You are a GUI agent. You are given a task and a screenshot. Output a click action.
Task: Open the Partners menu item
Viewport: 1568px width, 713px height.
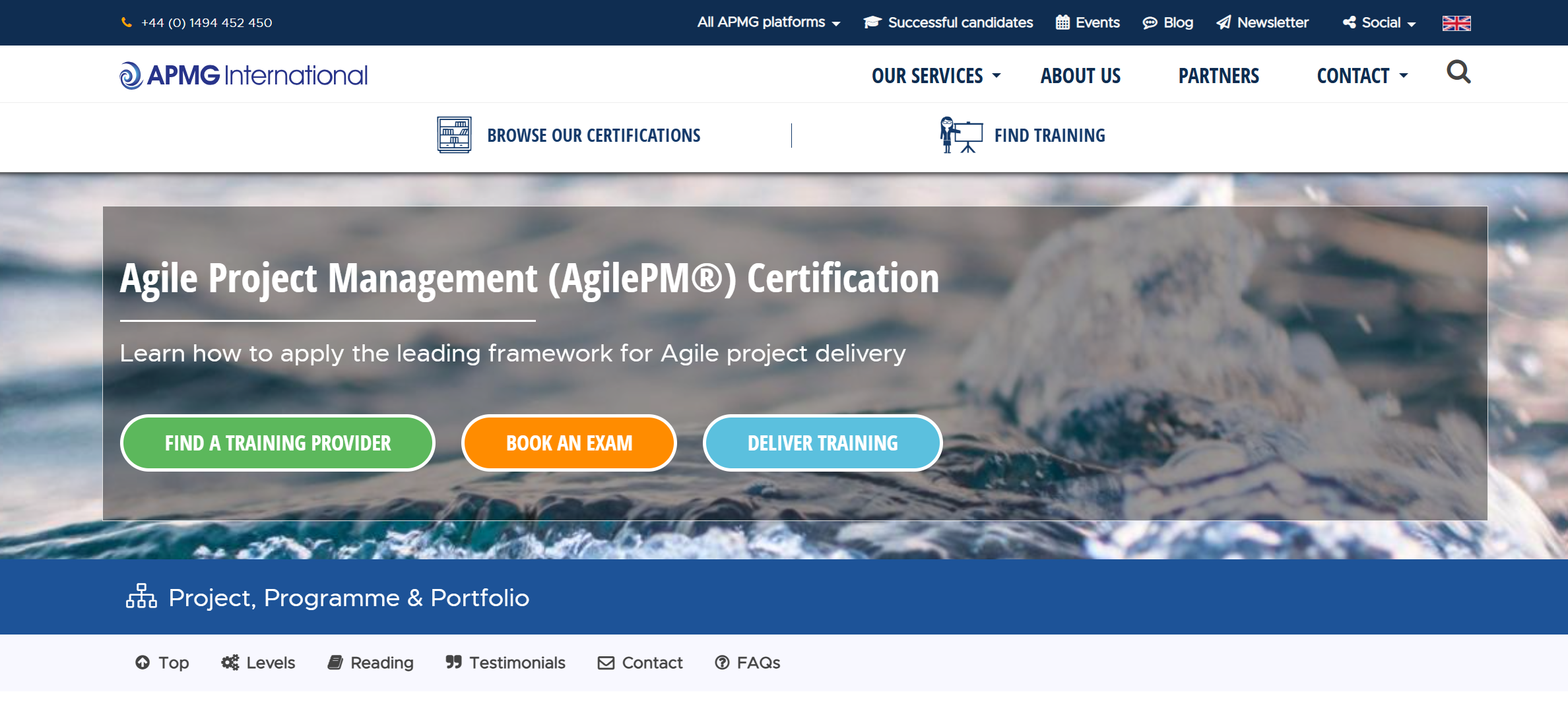pos(1218,76)
